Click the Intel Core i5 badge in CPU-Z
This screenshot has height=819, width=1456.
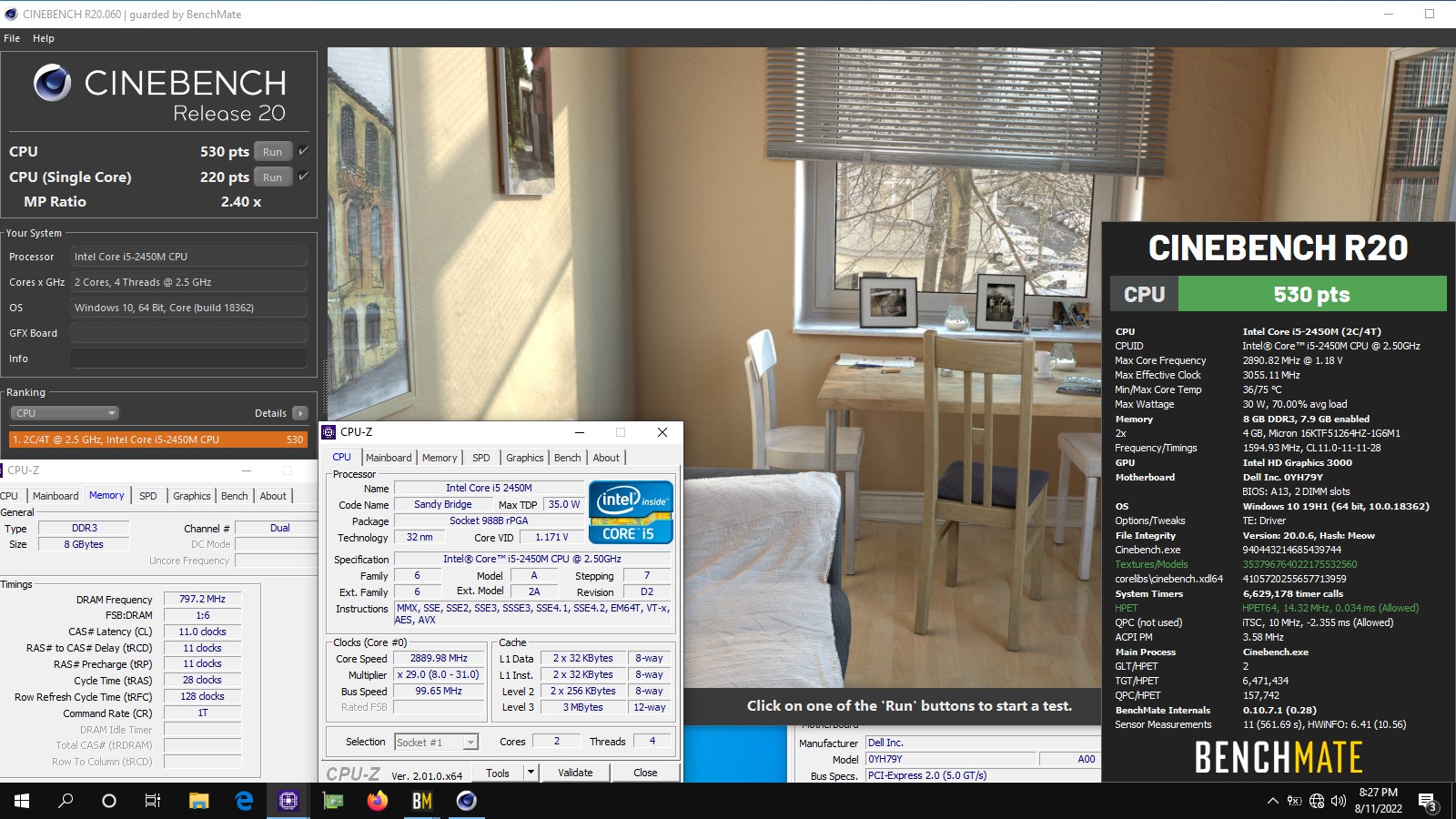pos(631,512)
